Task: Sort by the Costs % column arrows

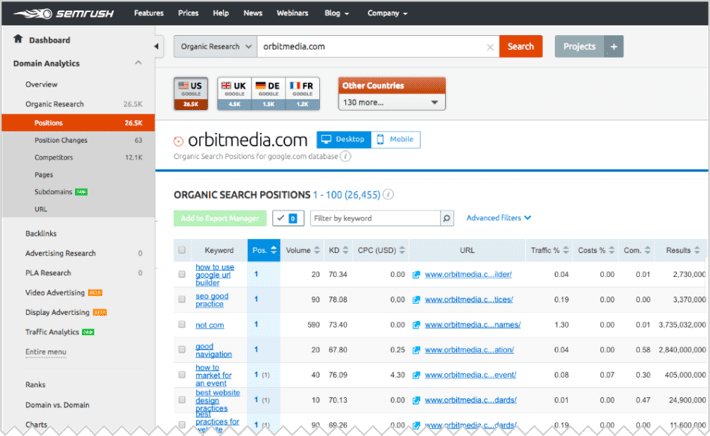Action: click(612, 250)
